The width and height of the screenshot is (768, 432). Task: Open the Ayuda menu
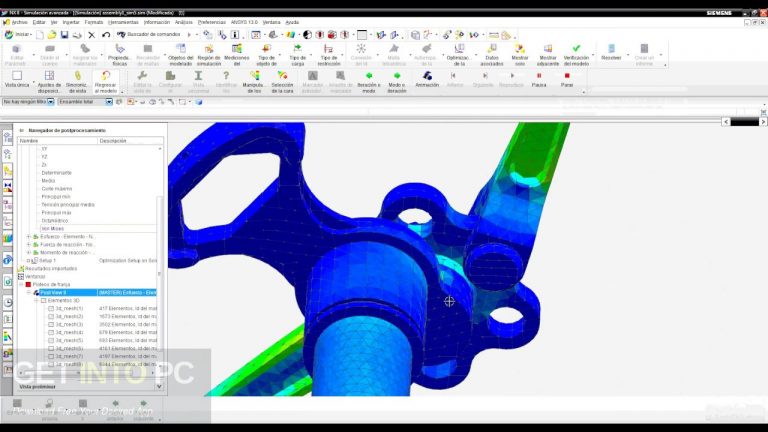point(292,22)
